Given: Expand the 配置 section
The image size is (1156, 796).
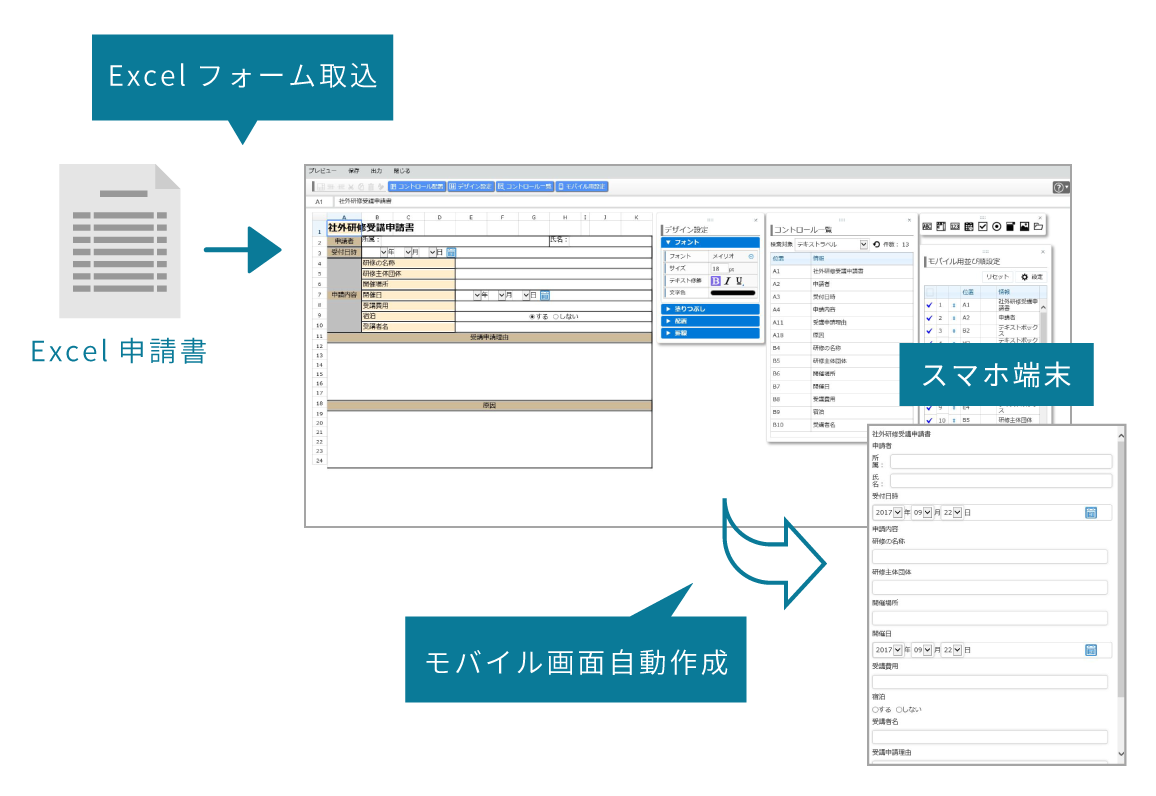Looking at the screenshot, I should 711,321.
